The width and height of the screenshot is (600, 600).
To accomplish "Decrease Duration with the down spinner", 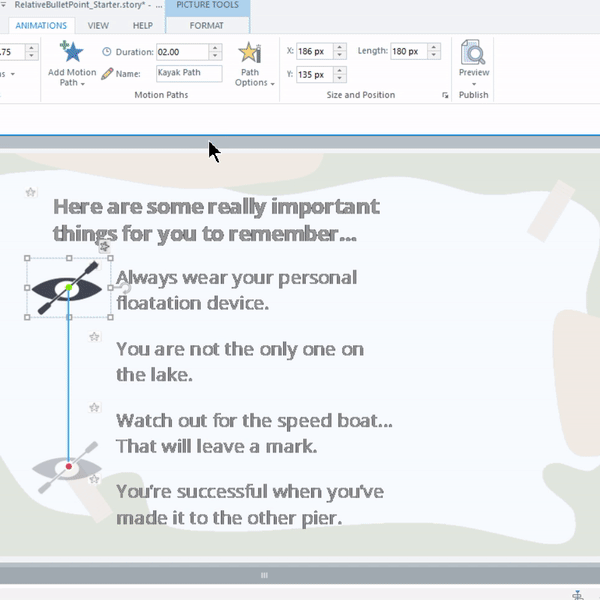I will pyautogui.click(x=215, y=56).
